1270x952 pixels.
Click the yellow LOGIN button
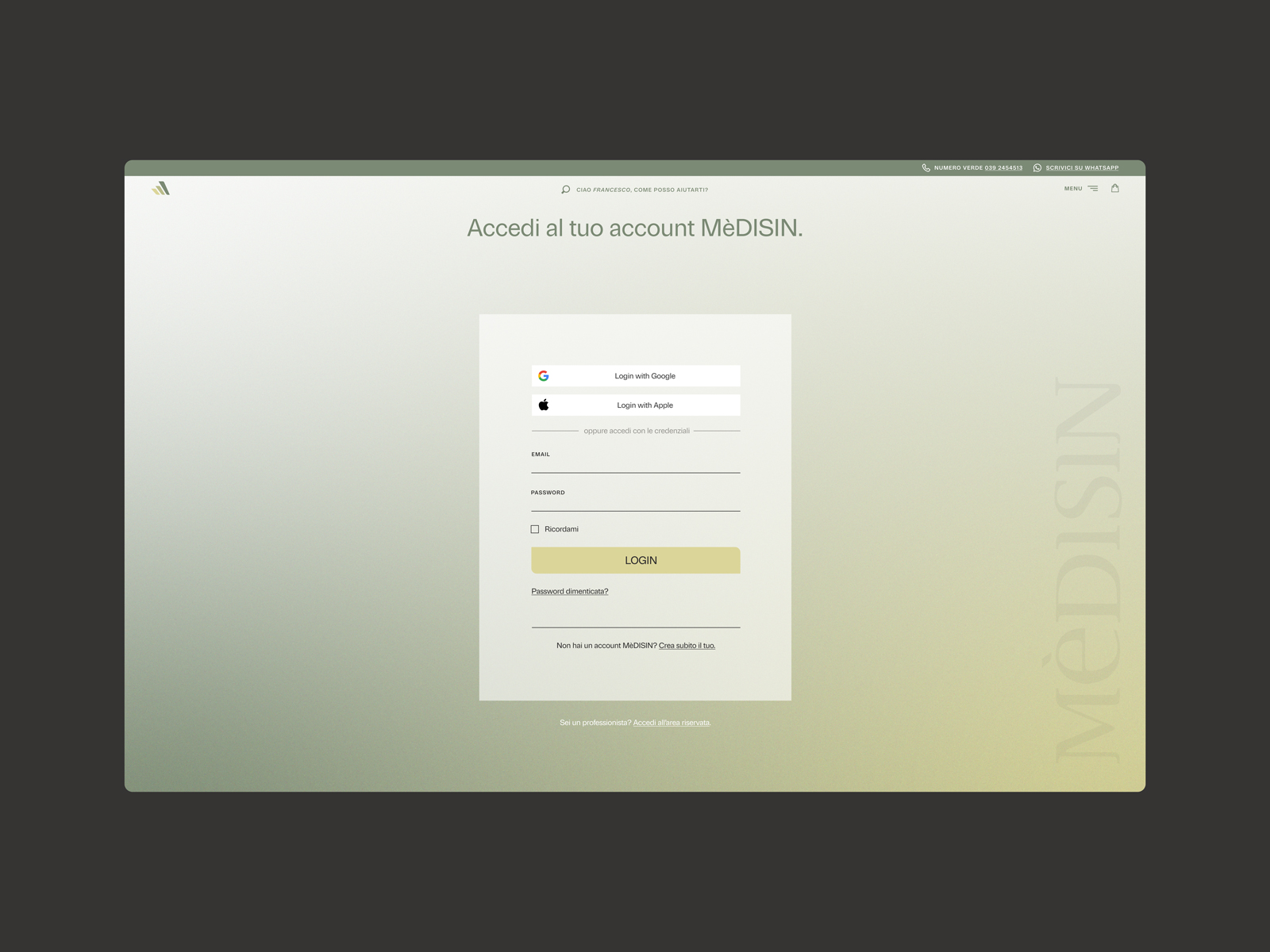pyautogui.click(x=636, y=560)
